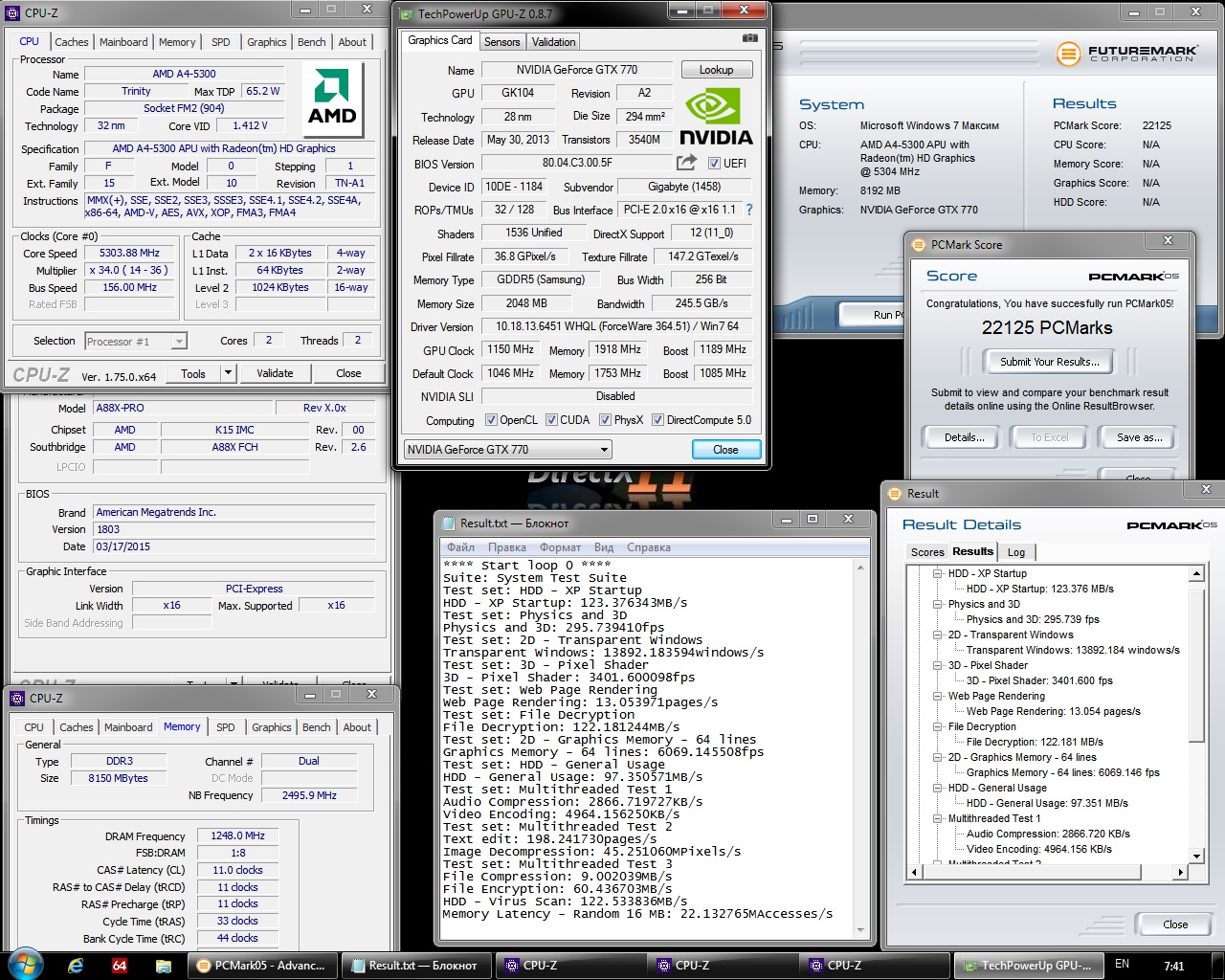This screenshot has width=1225, height=980.
Task: Click the AMD logo in CPU-Z
Action: (x=332, y=100)
